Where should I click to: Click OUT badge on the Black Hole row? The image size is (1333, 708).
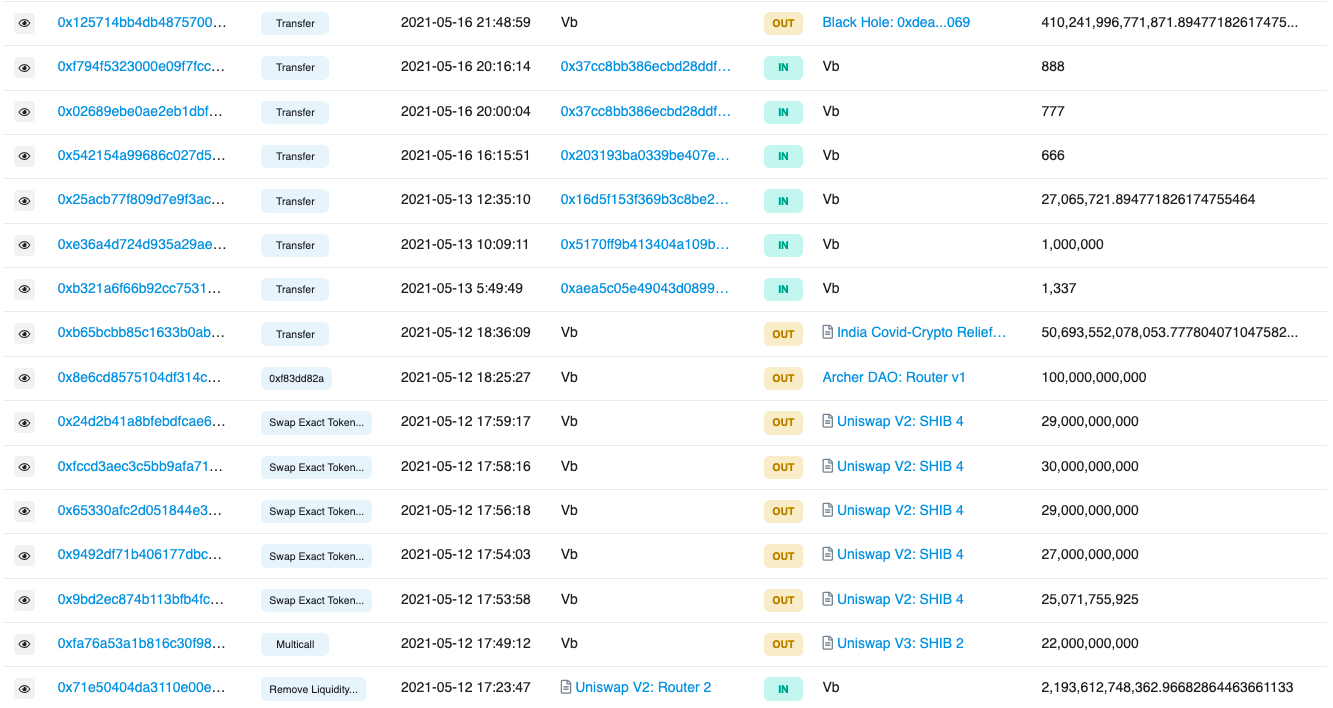783,23
